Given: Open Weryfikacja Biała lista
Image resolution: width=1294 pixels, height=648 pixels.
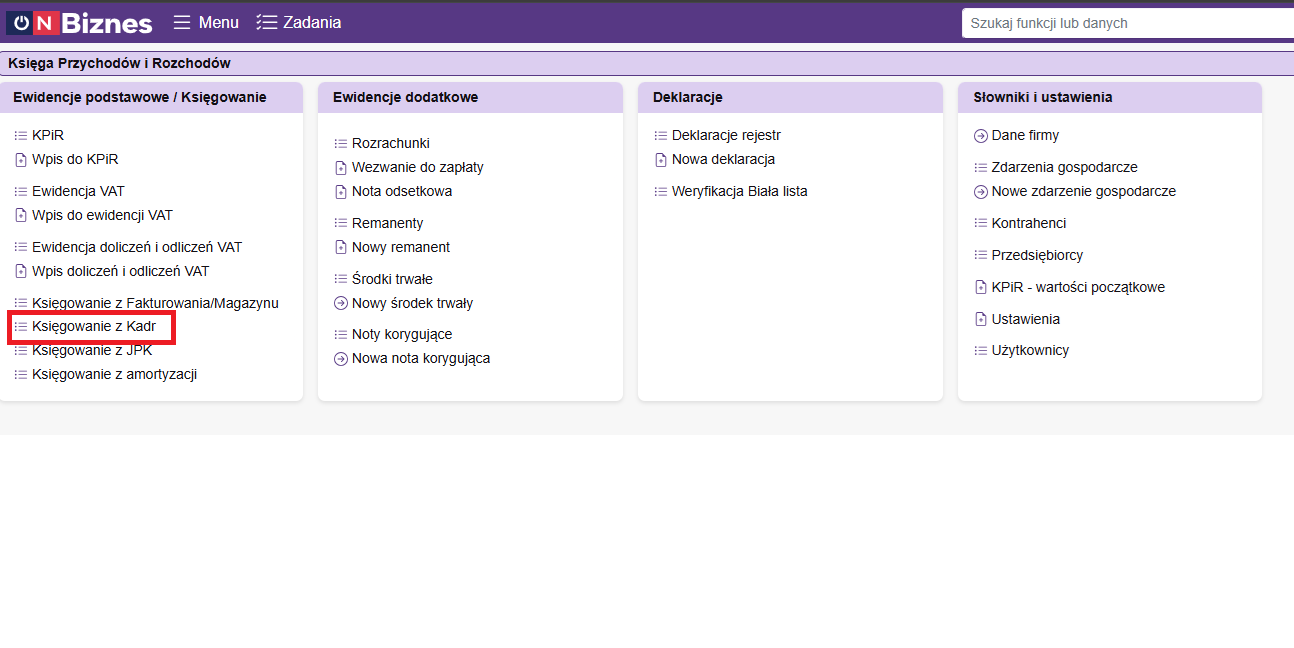Looking at the screenshot, I should (739, 191).
